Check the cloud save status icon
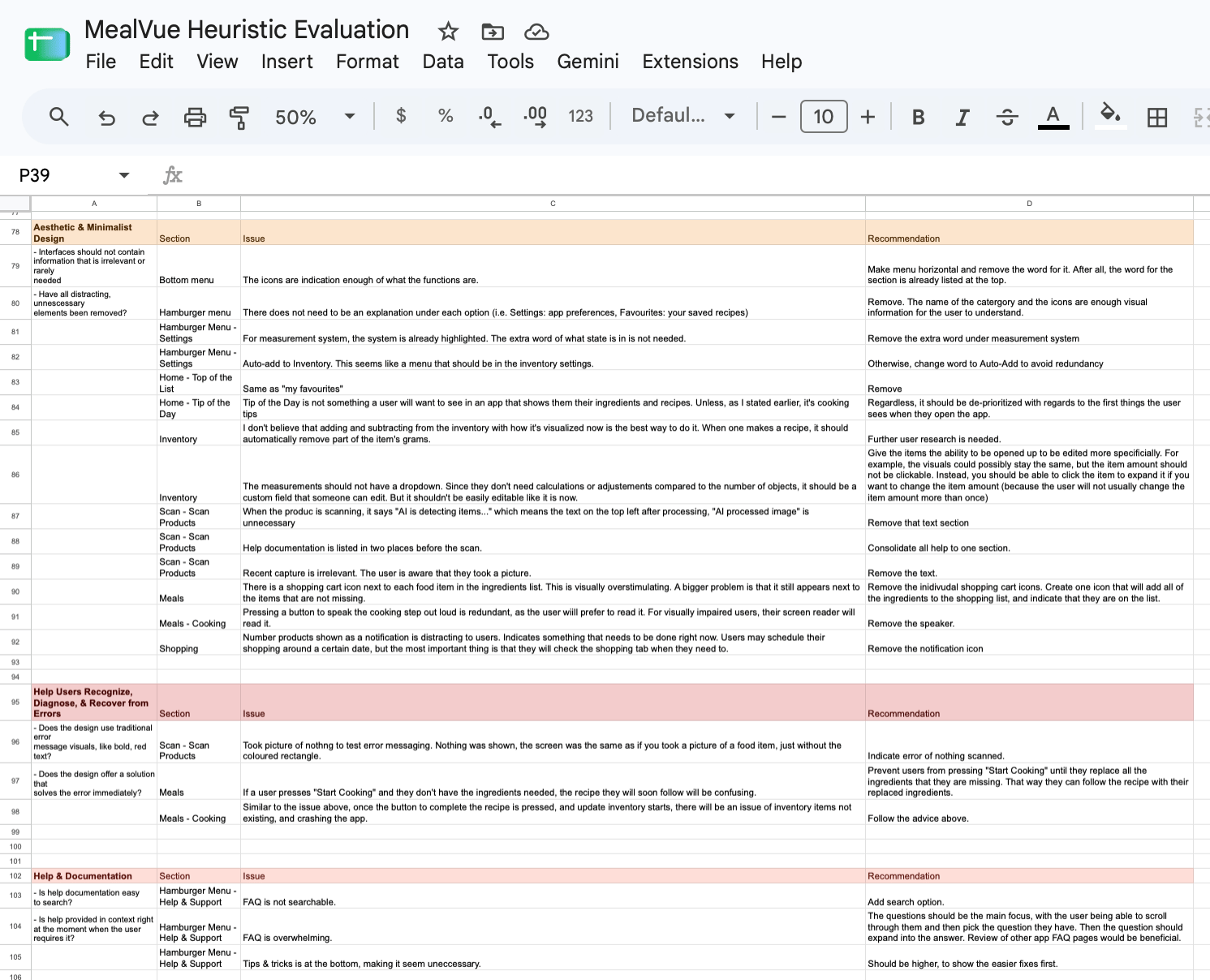Viewport: 1210px width, 980px height. [x=536, y=32]
